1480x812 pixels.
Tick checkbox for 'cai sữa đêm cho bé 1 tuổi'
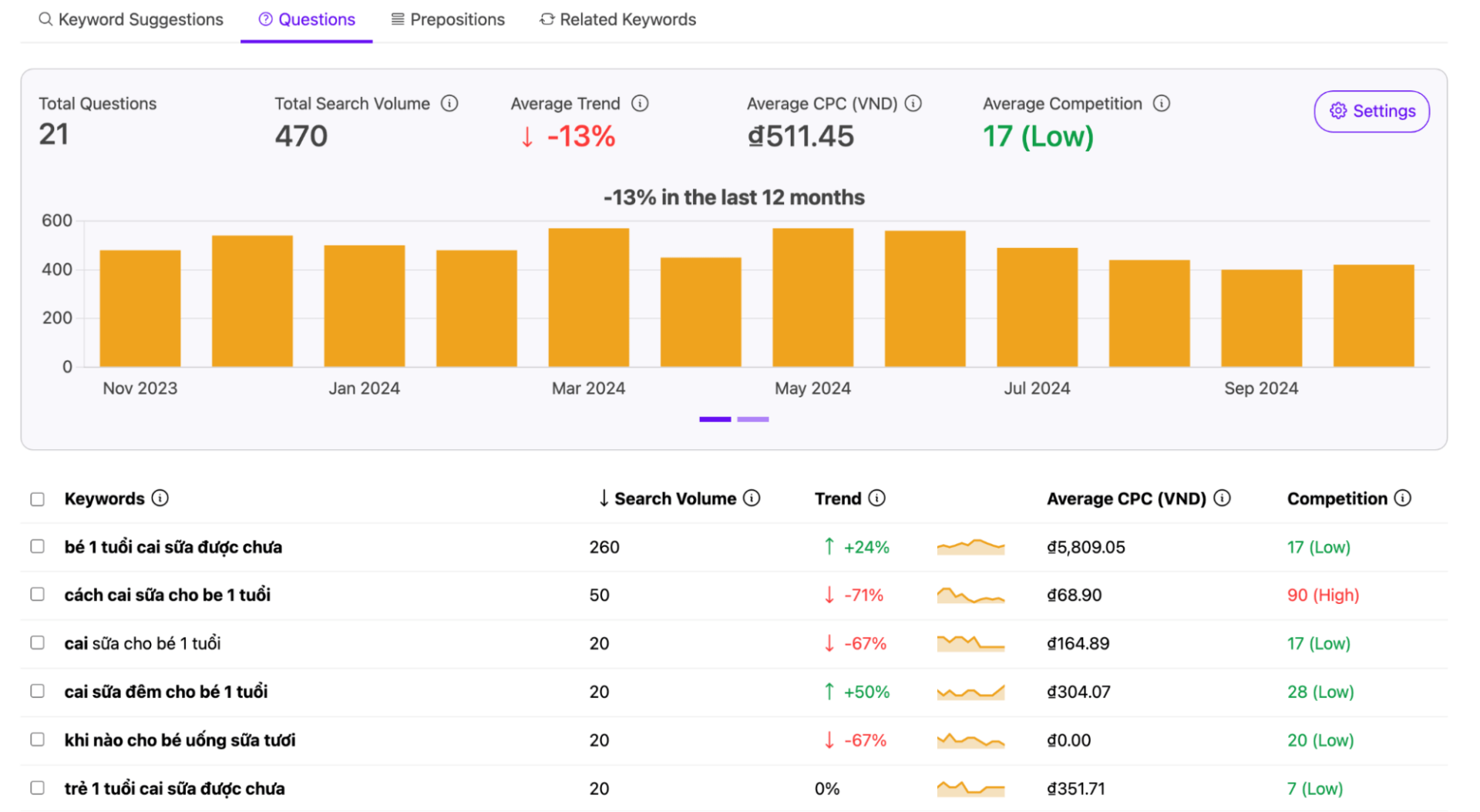point(37,691)
